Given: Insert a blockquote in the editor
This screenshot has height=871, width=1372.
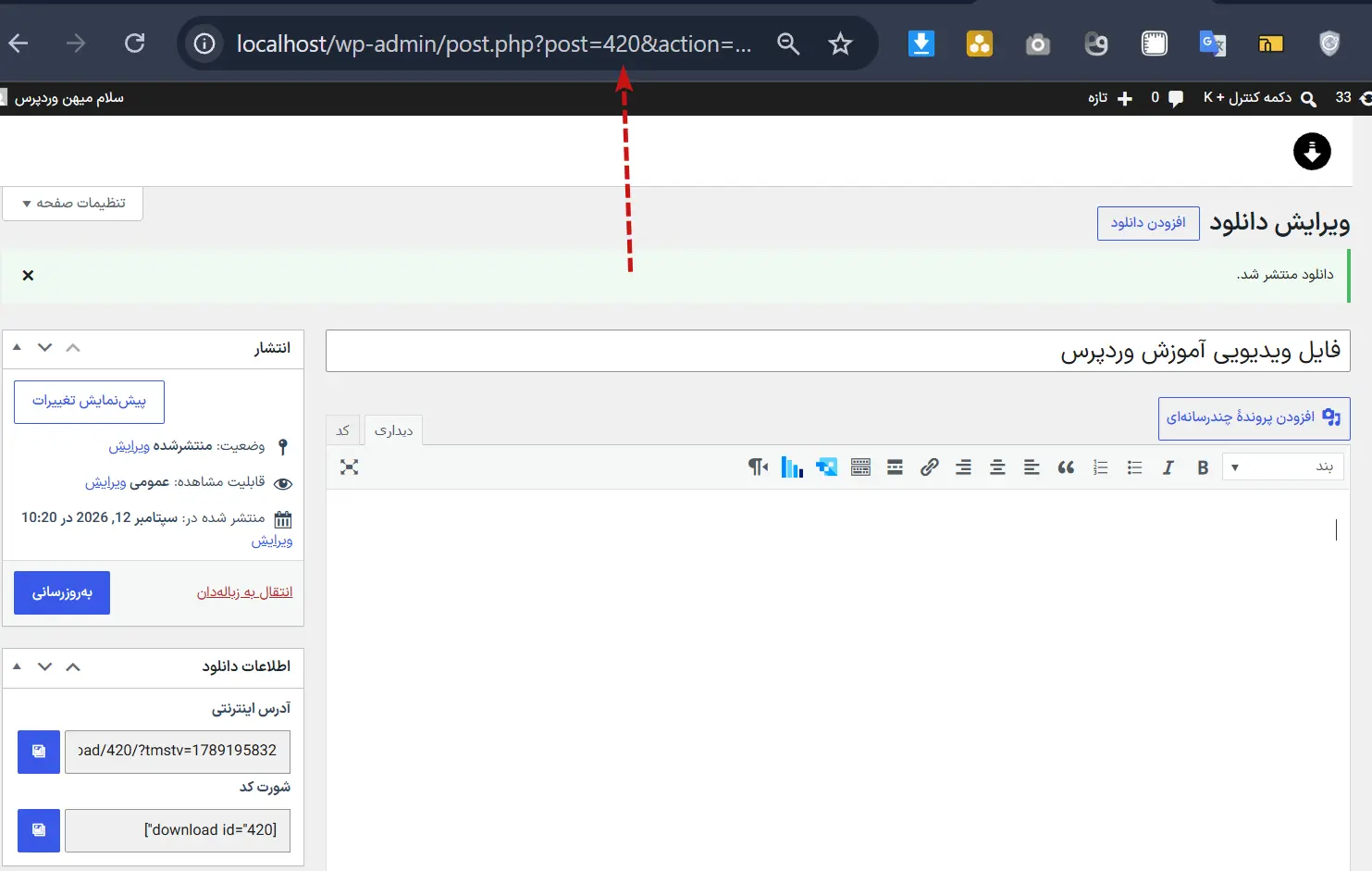Looking at the screenshot, I should point(1066,467).
